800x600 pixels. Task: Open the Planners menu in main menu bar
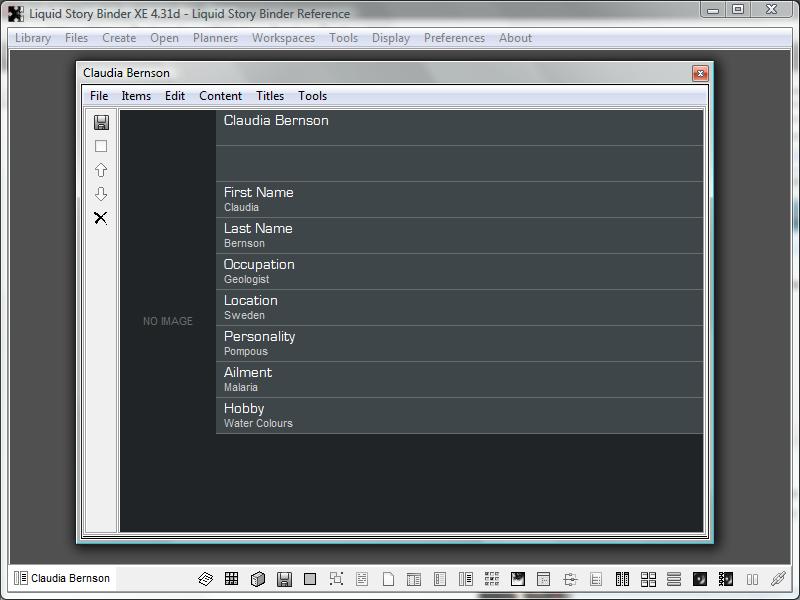(215, 38)
